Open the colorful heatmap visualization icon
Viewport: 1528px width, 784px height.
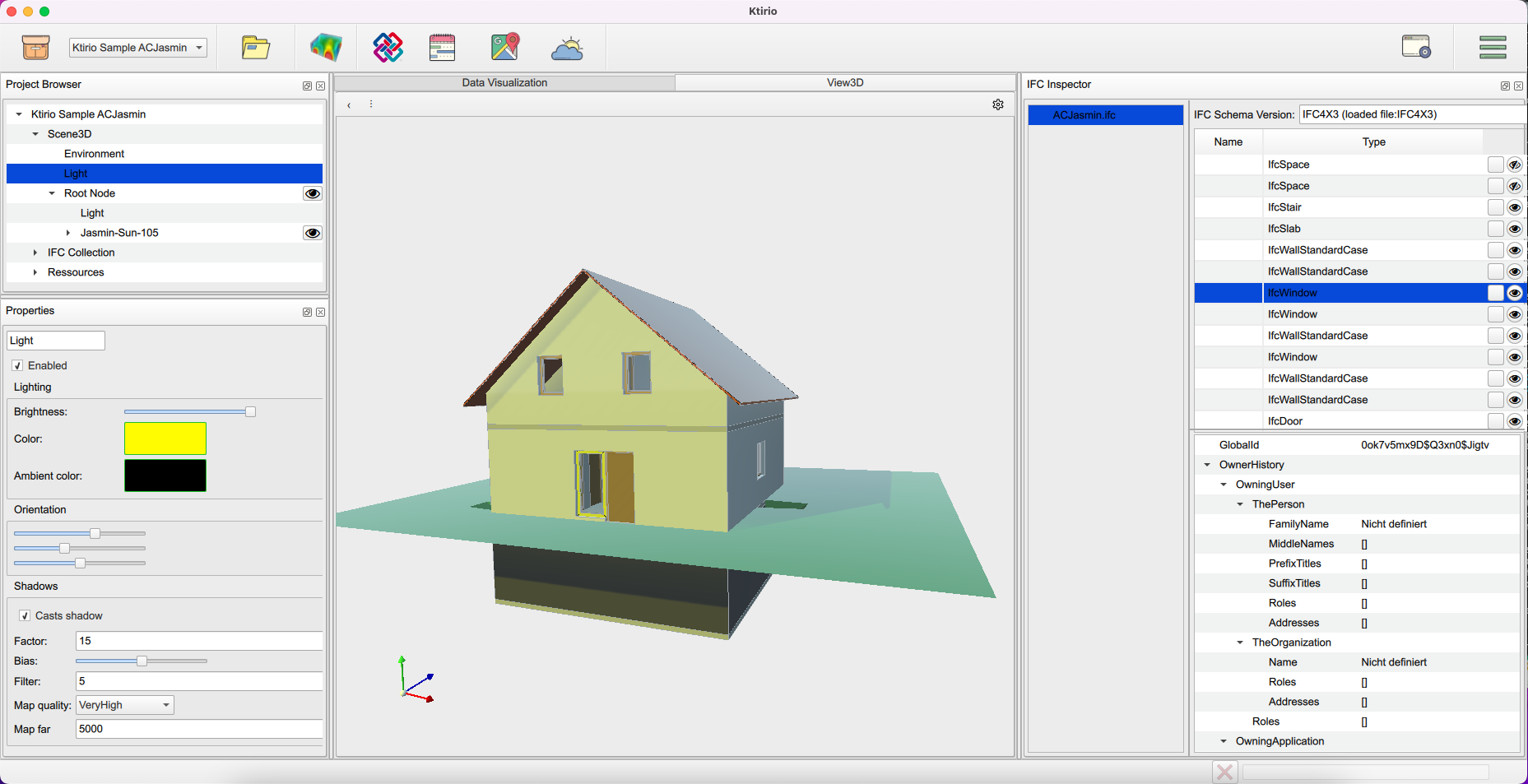pos(326,48)
